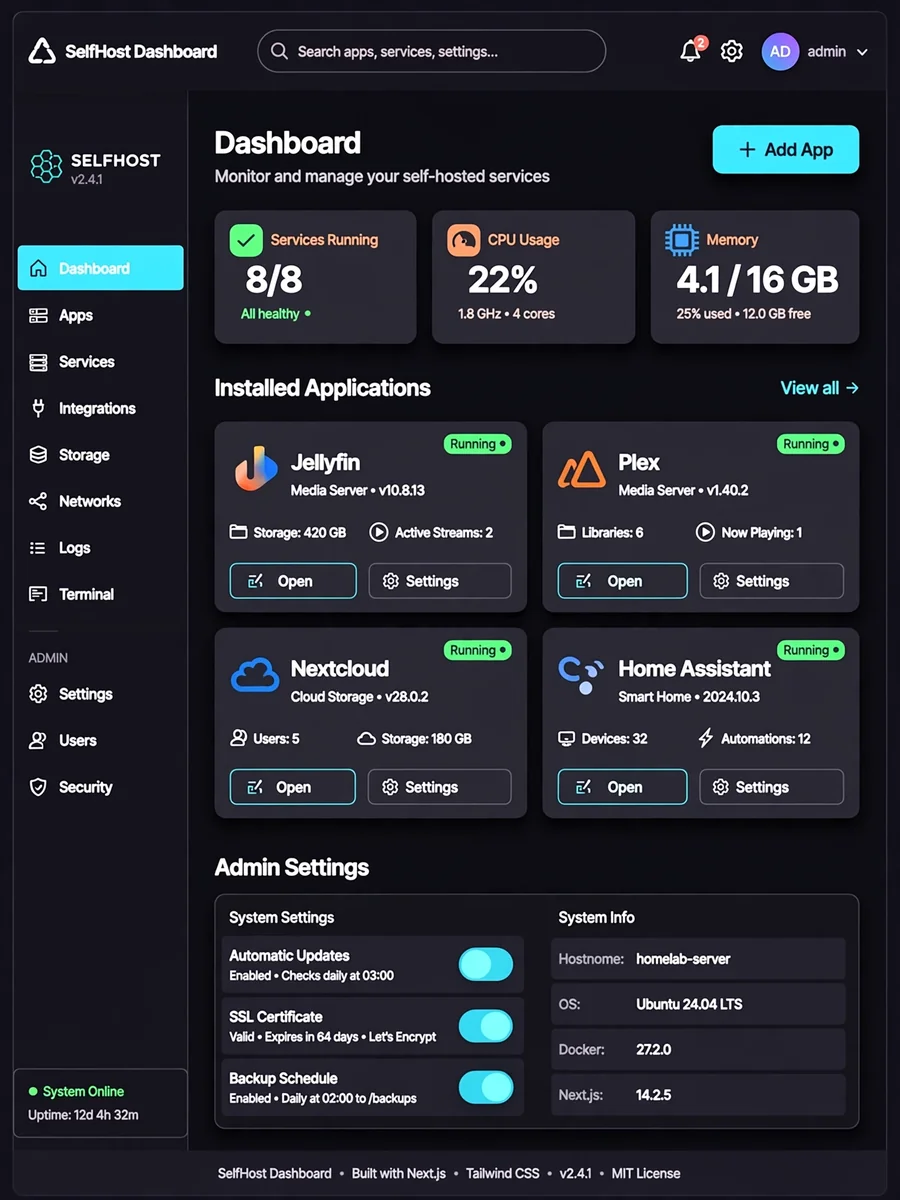Open Plex Settings
The height and width of the screenshot is (1200, 900).
tap(771, 581)
